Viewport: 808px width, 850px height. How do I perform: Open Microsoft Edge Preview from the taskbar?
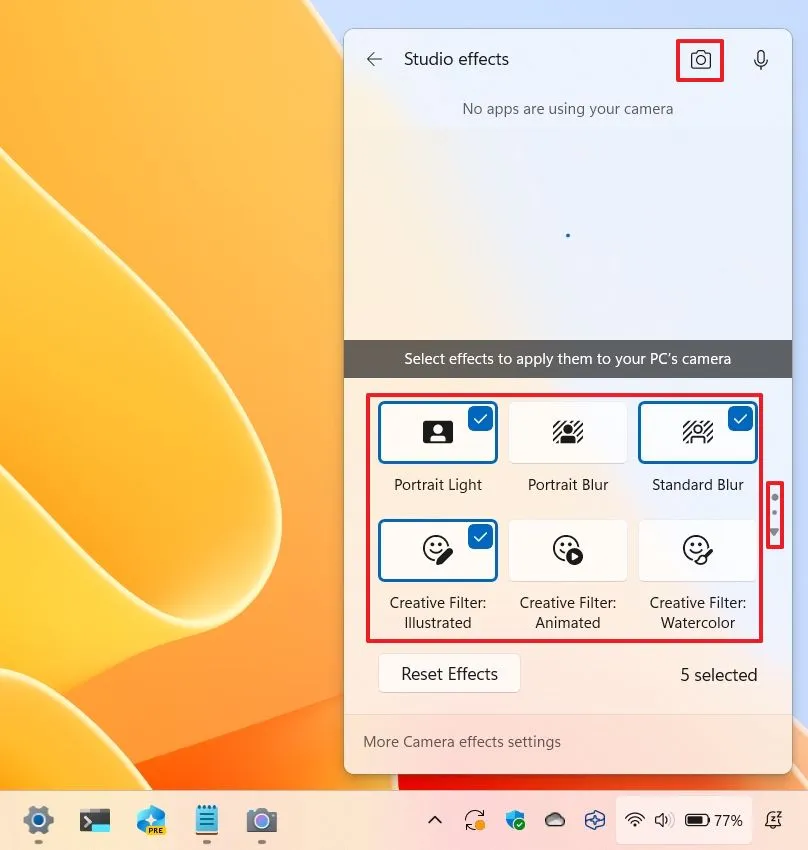(150, 821)
